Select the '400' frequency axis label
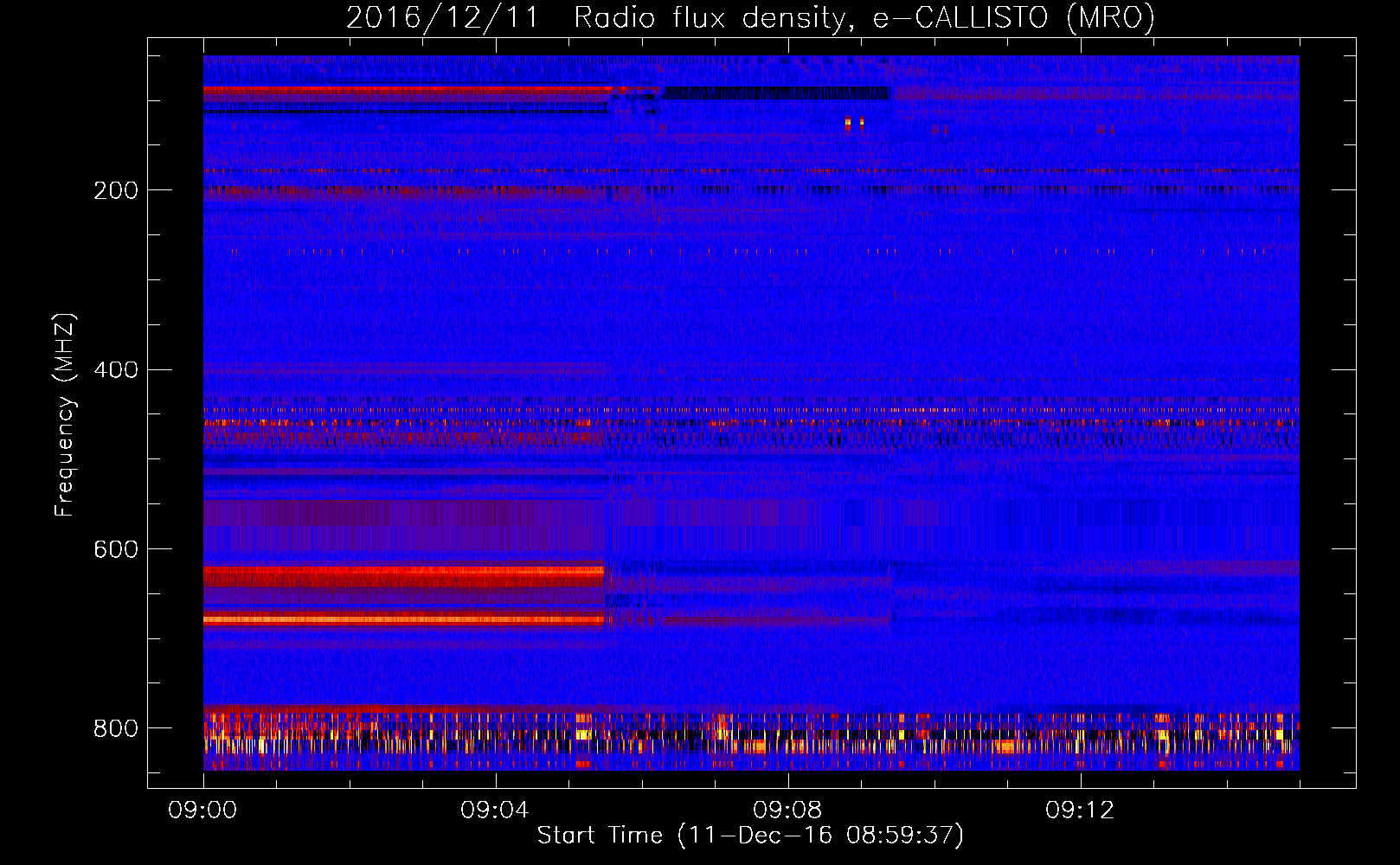The image size is (1400, 865). [x=116, y=370]
